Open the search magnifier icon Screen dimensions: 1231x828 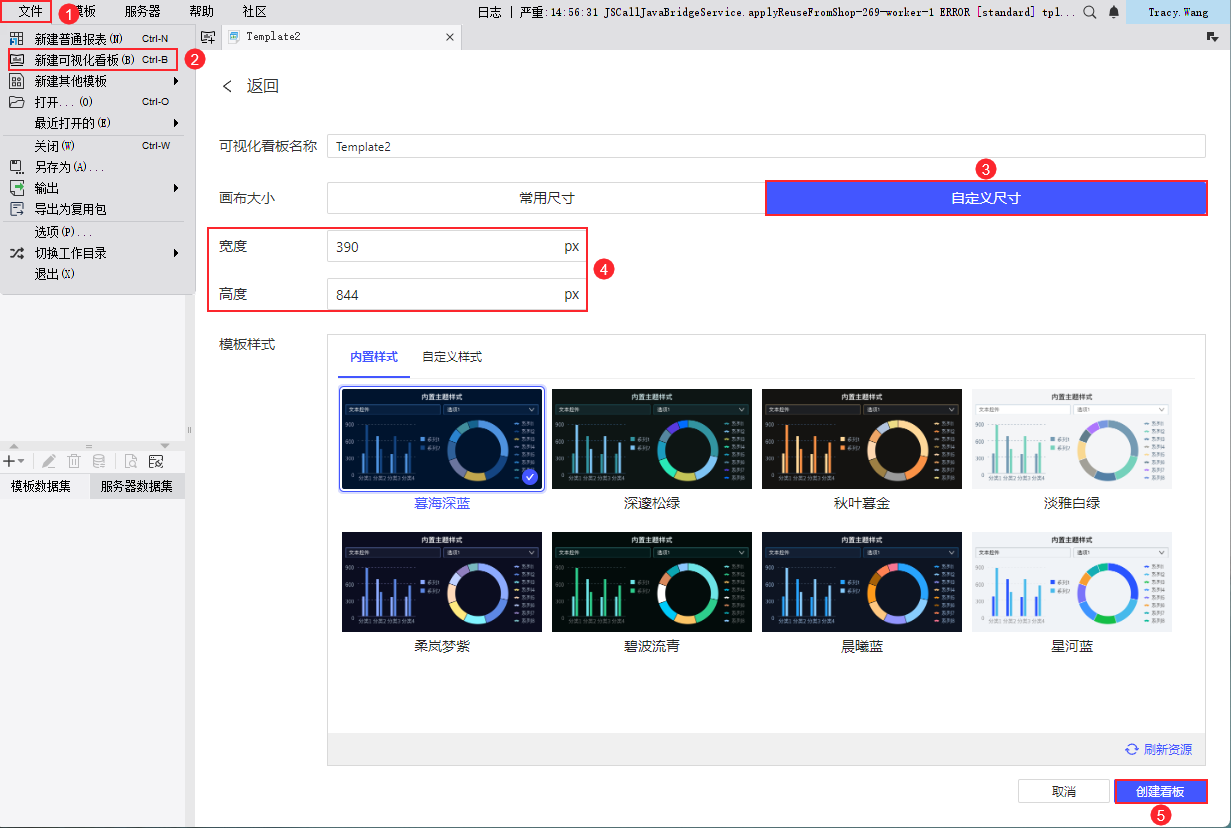click(x=1090, y=12)
